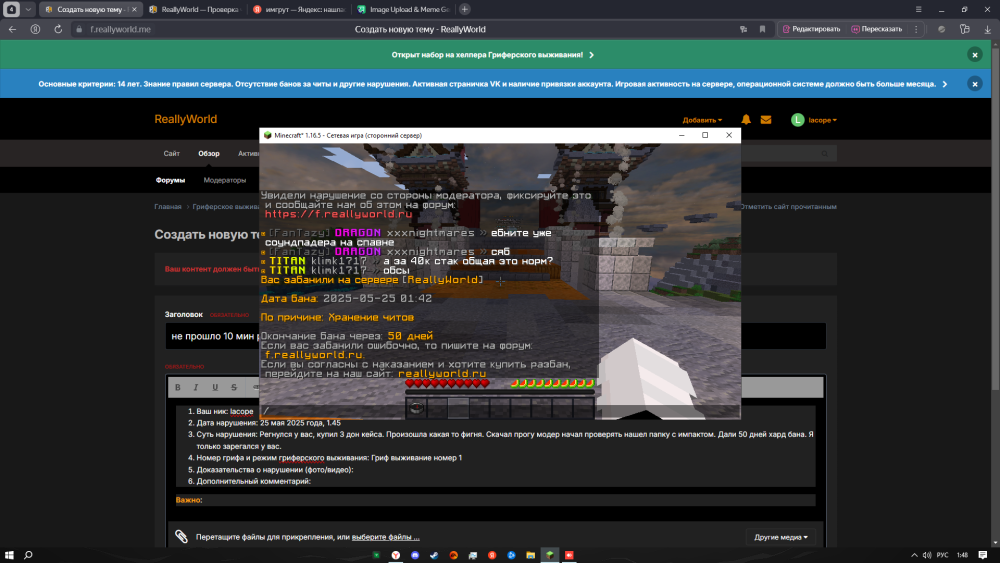Open Windows taskbar search
This screenshot has width=1000, height=563.
pyautogui.click(x=28, y=555)
